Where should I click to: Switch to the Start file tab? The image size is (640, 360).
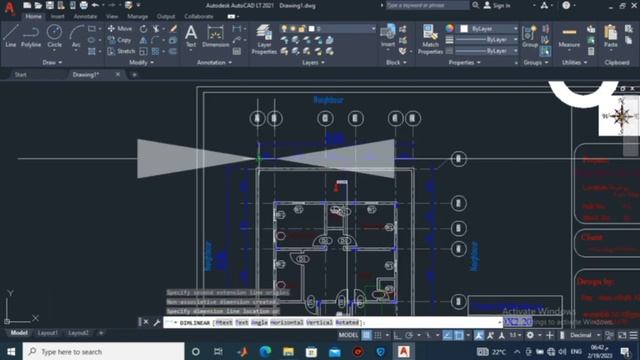pos(20,75)
